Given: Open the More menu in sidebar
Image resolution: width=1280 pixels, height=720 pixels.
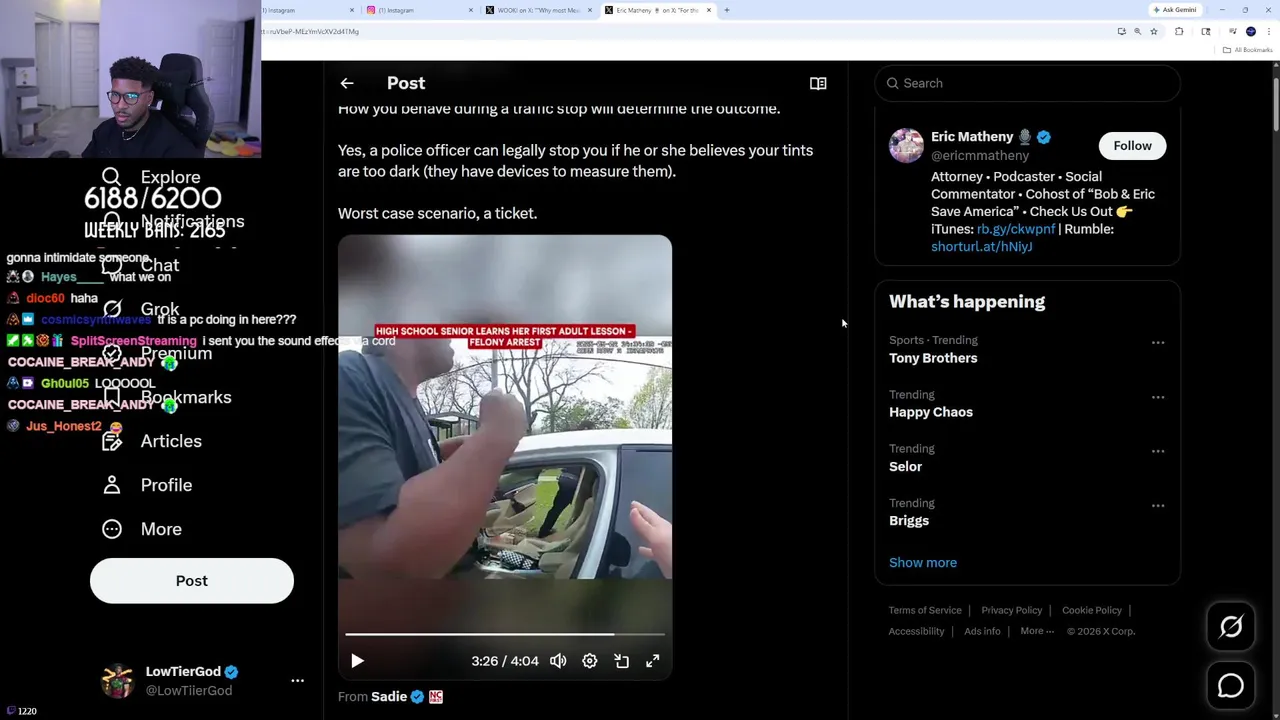Looking at the screenshot, I should pyautogui.click(x=142, y=529).
